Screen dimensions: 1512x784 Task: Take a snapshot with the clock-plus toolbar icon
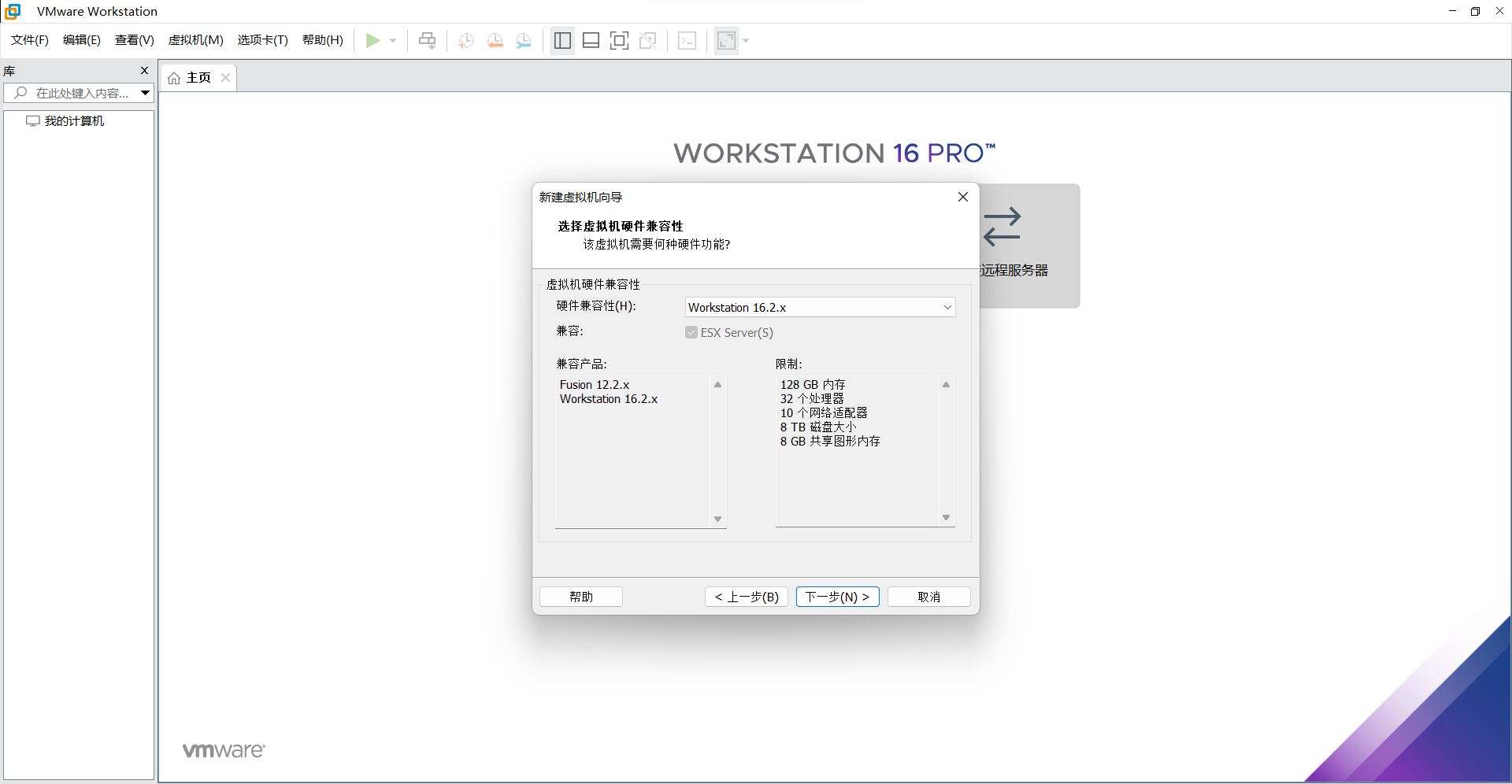click(466, 40)
